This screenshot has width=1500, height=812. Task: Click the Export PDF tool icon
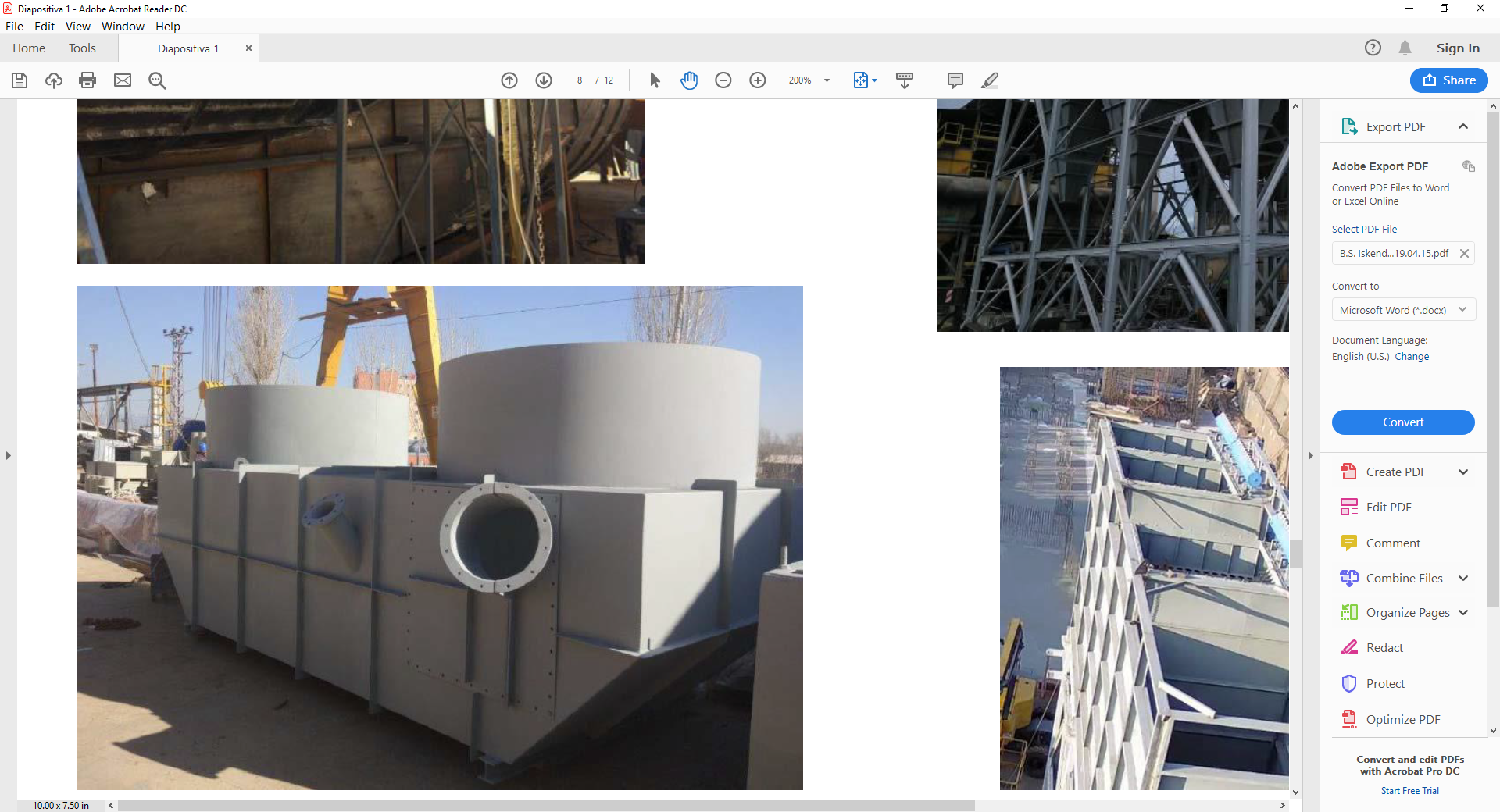point(1349,126)
